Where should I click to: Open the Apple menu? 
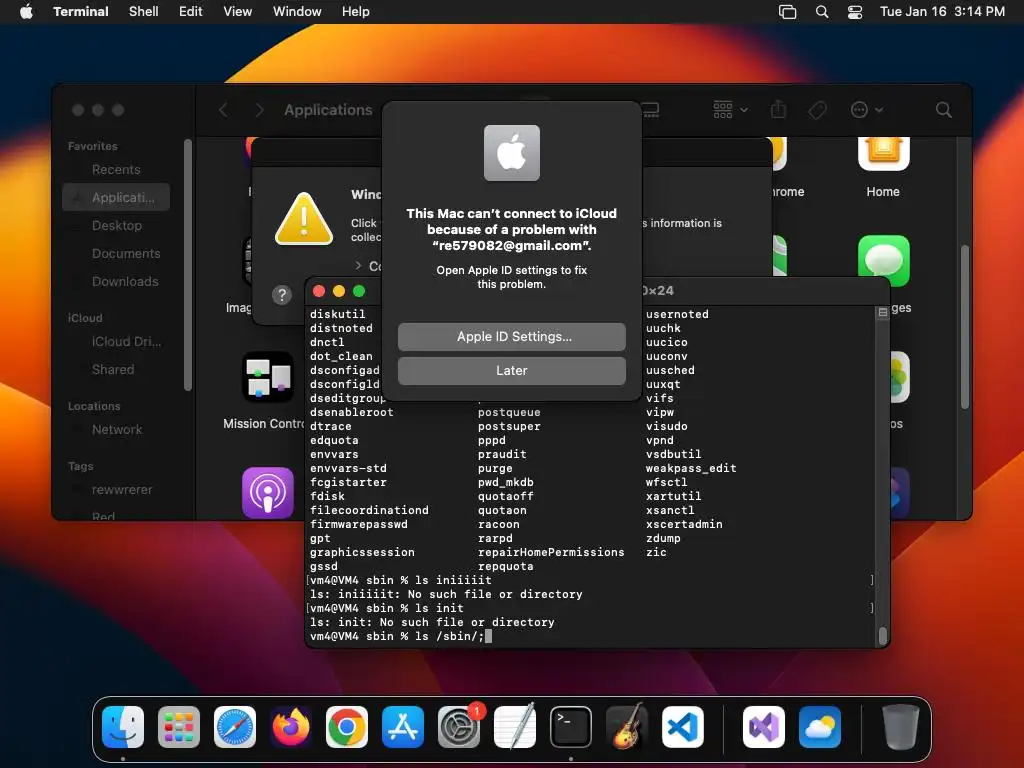pyautogui.click(x=26, y=12)
